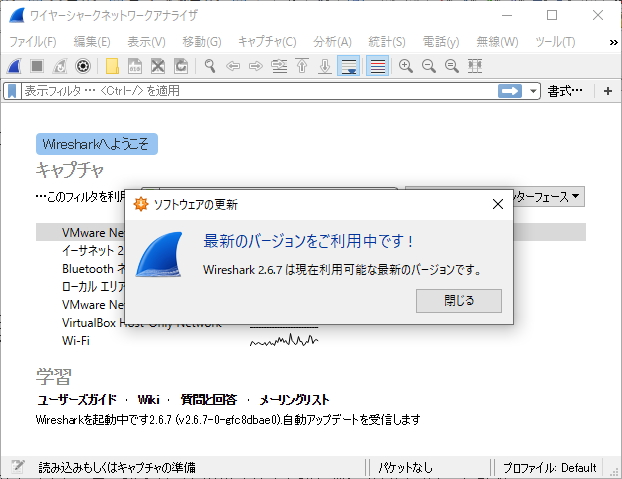The width and height of the screenshot is (622, 479).
Task: Start capturing packets with shark fin icon
Action: coord(14,66)
